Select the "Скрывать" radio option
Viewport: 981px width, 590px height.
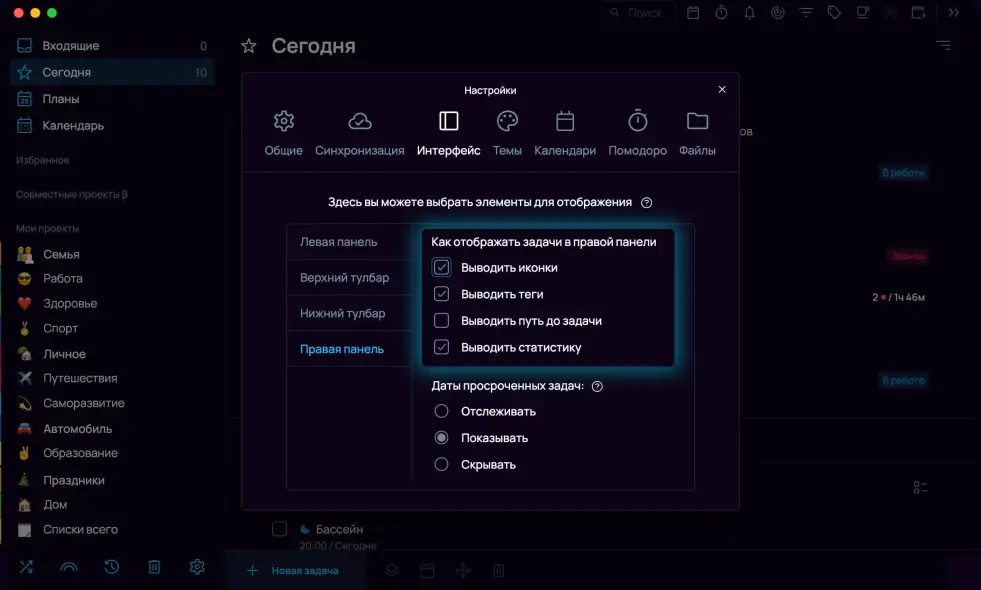[441, 464]
